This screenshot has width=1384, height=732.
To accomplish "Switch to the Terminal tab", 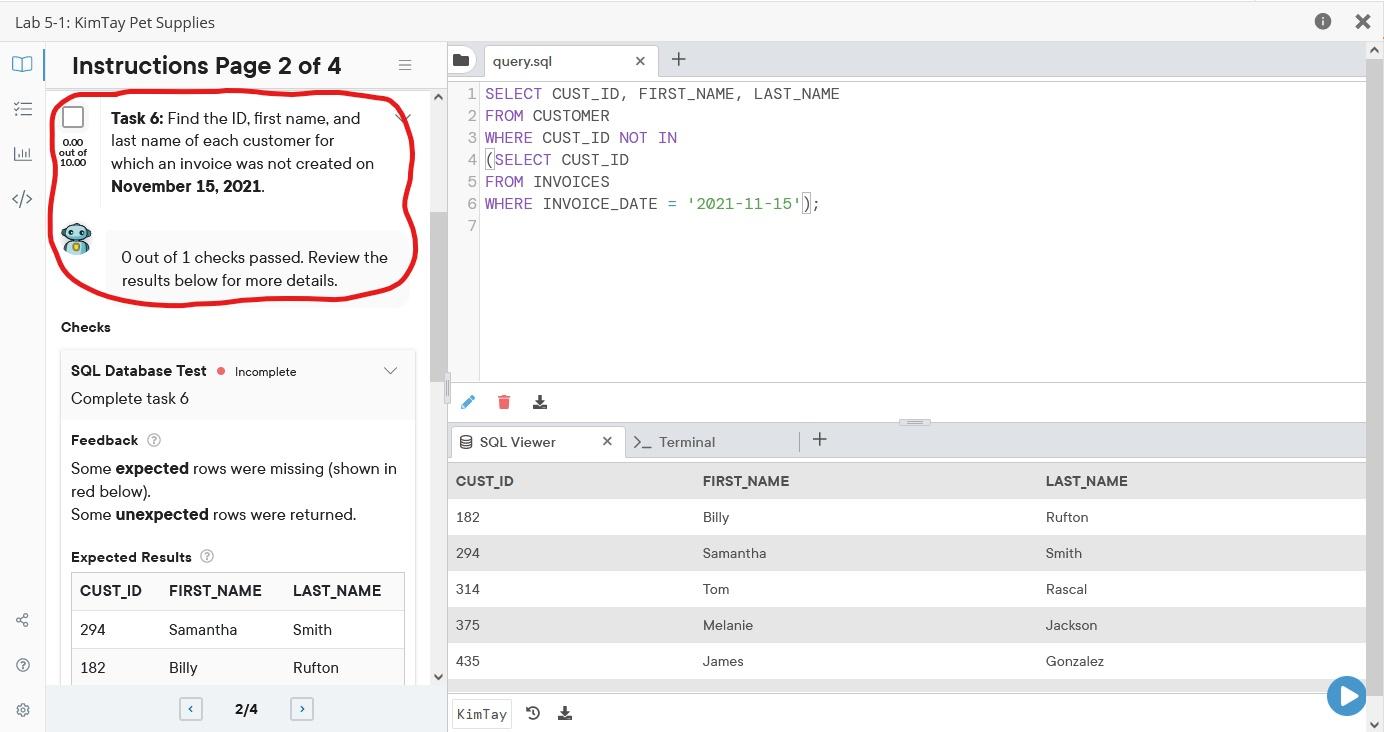I will (x=688, y=441).
